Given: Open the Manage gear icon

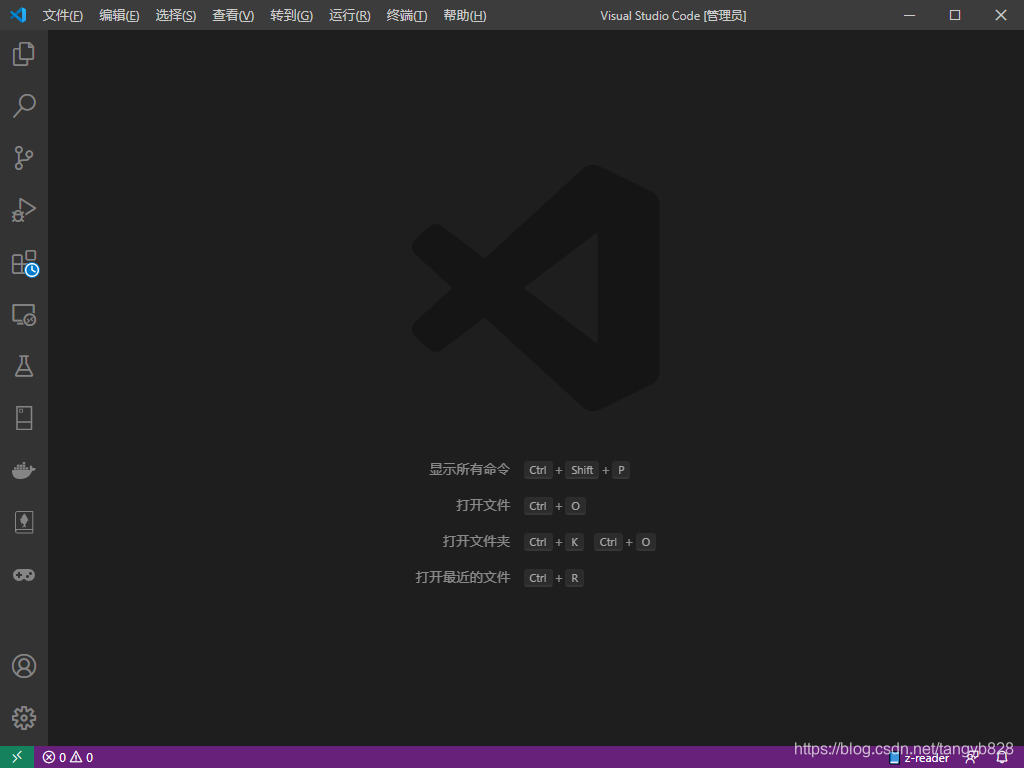Looking at the screenshot, I should 24,718.
